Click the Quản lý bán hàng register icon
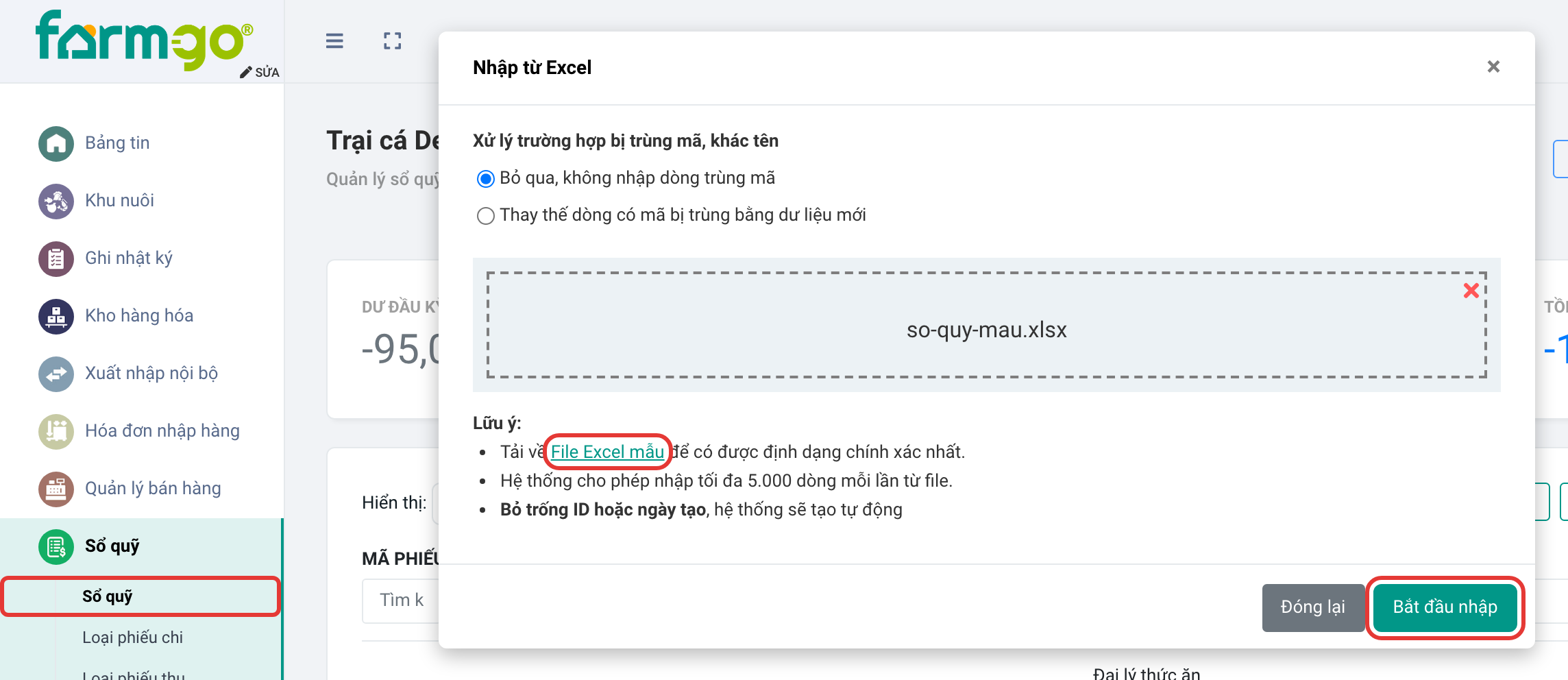This screenshot has width=1568, height=680. point(56,489)
